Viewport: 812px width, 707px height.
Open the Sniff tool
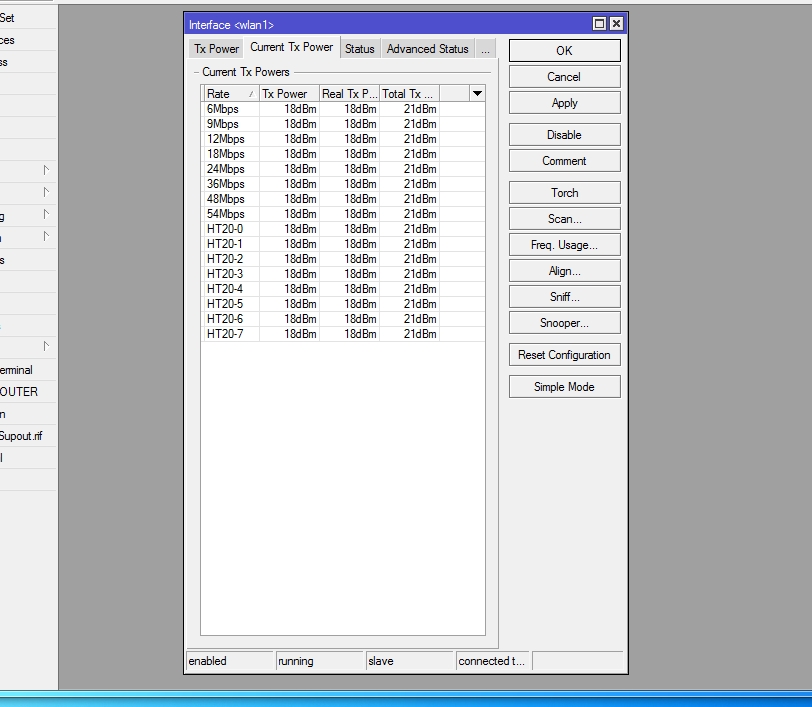(564, 297)
